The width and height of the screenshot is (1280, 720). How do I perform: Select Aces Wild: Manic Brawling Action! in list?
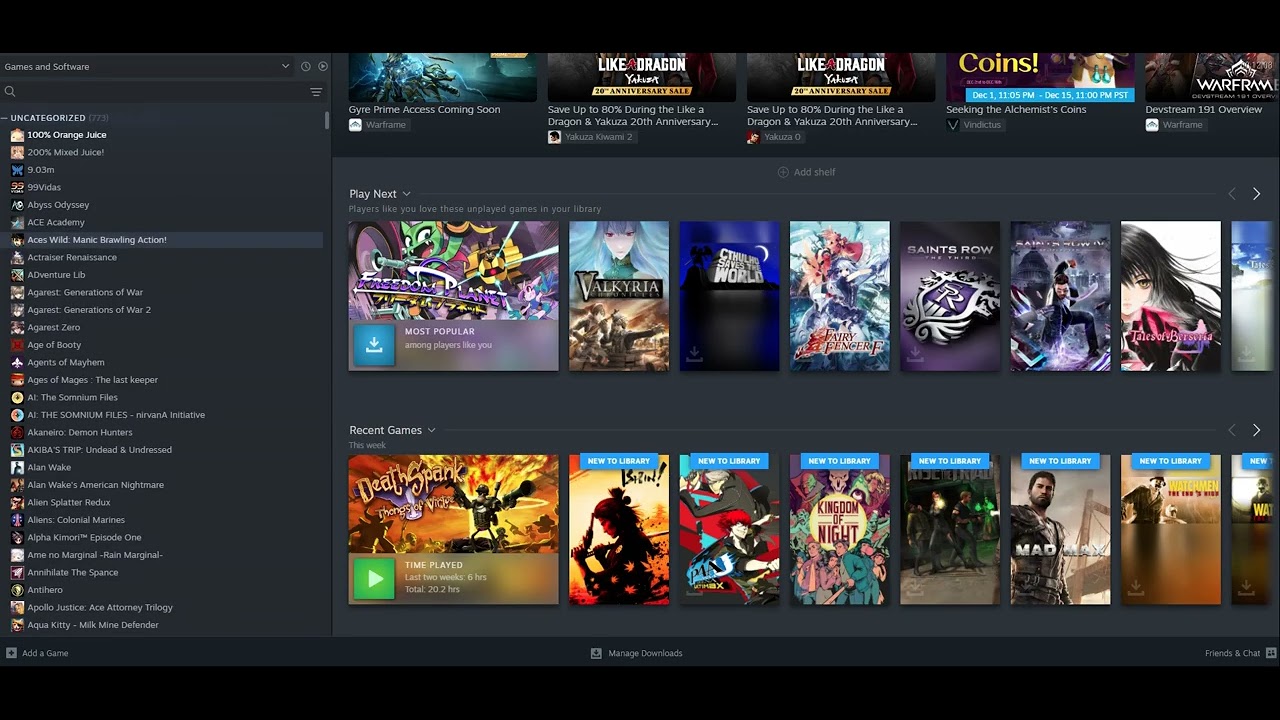[163, 240]
